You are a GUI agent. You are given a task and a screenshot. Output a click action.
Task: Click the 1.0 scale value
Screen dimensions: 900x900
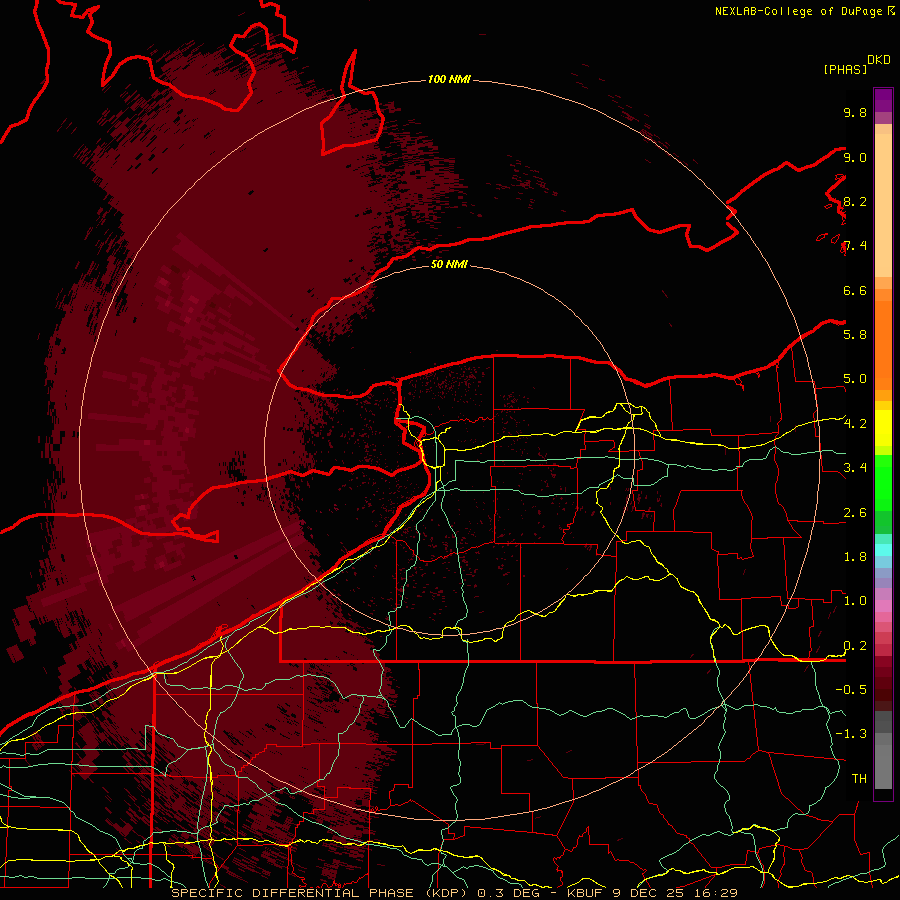[855, 600]
